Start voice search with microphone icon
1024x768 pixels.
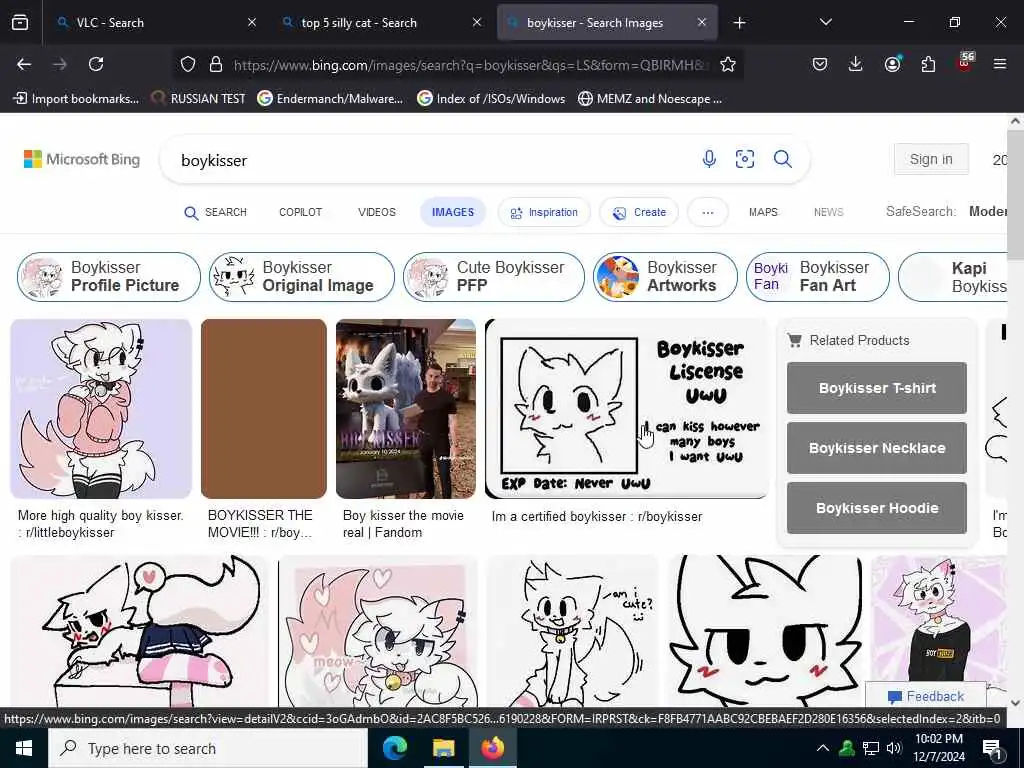(709, 159)
